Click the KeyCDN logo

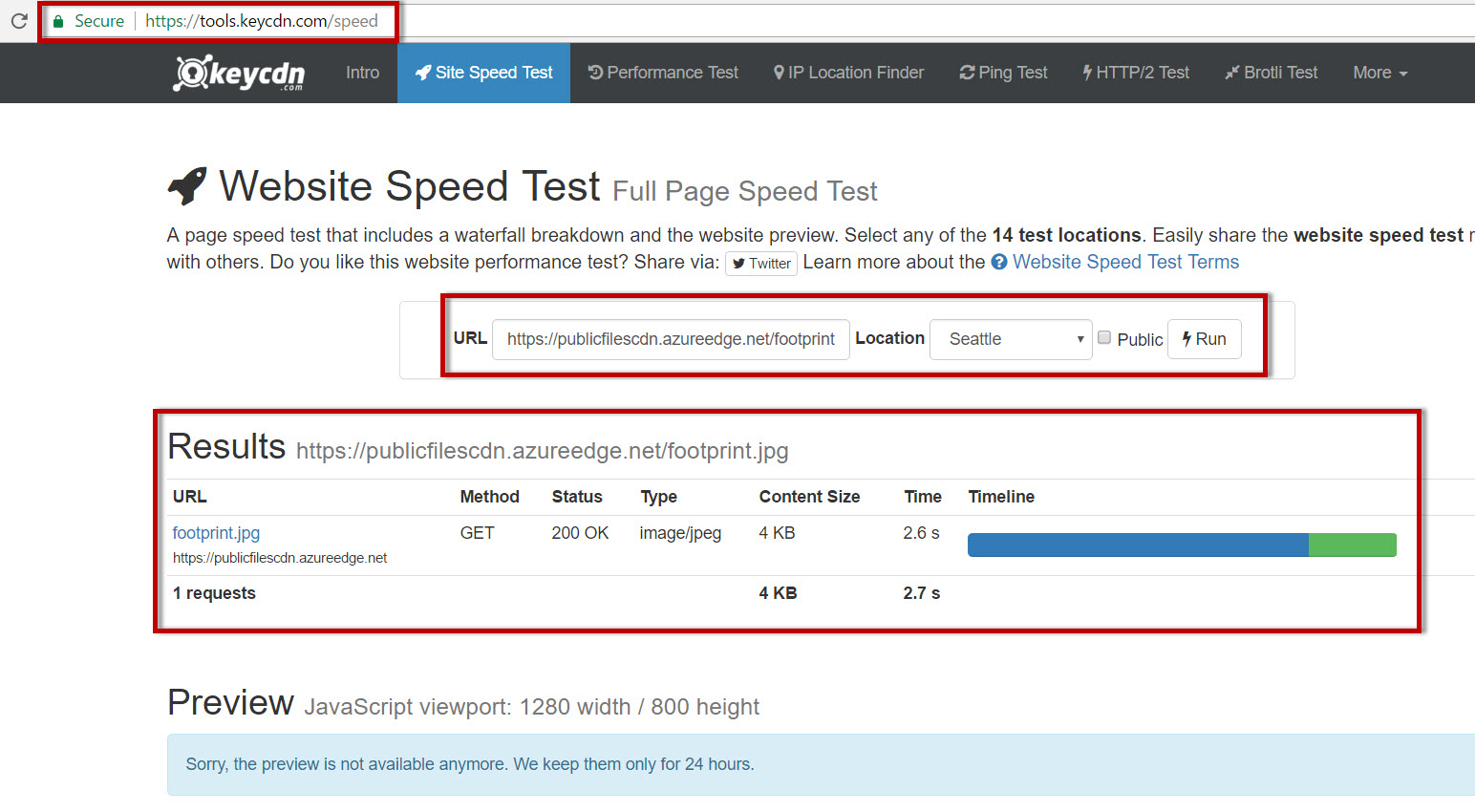click(x=239, y=73)
